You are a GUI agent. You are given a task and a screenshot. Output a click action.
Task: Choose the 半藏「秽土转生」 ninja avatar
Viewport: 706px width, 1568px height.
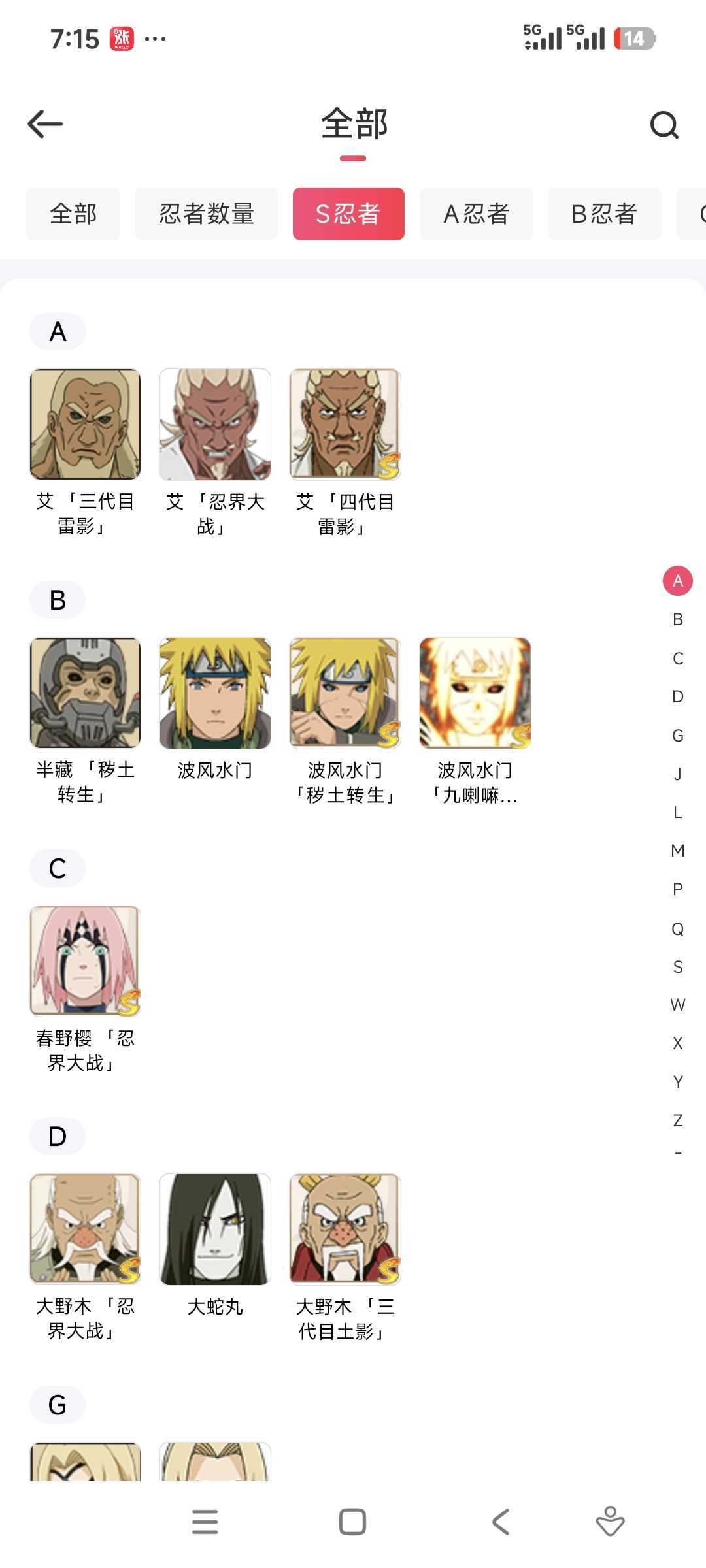85,693
